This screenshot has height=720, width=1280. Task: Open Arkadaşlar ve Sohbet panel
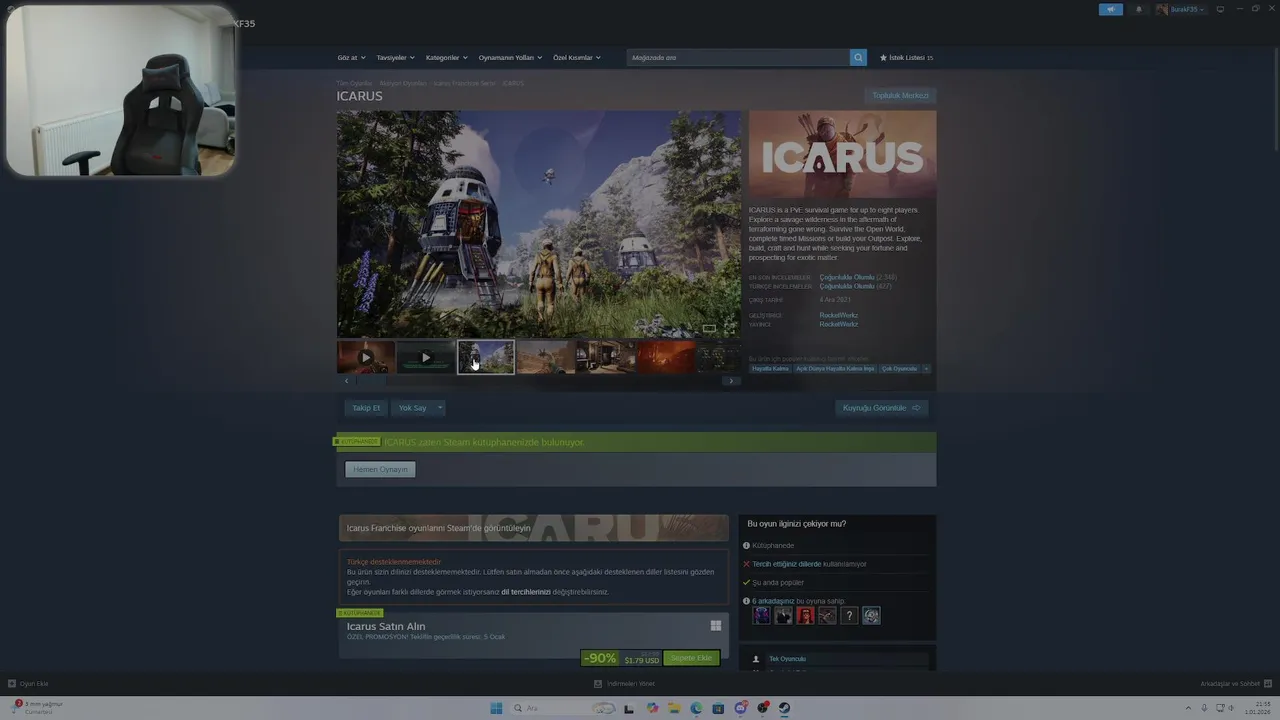(x=1234, y=684)
